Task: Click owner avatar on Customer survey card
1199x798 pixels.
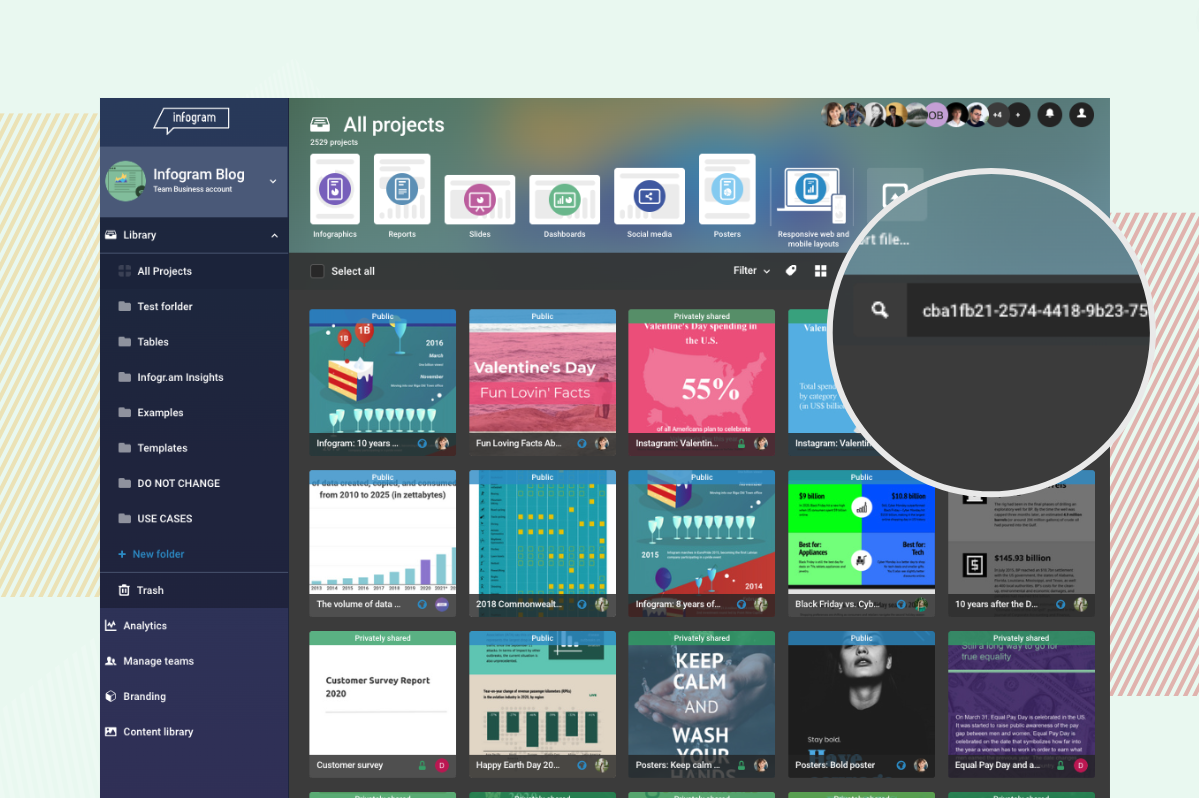Action: (x=442, y=765)
